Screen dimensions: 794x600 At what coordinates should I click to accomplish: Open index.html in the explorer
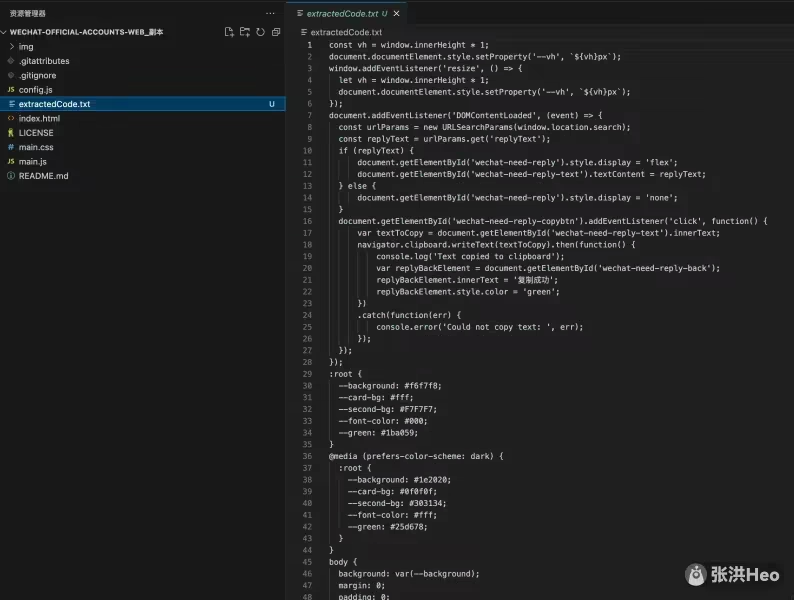click(39, 118)
